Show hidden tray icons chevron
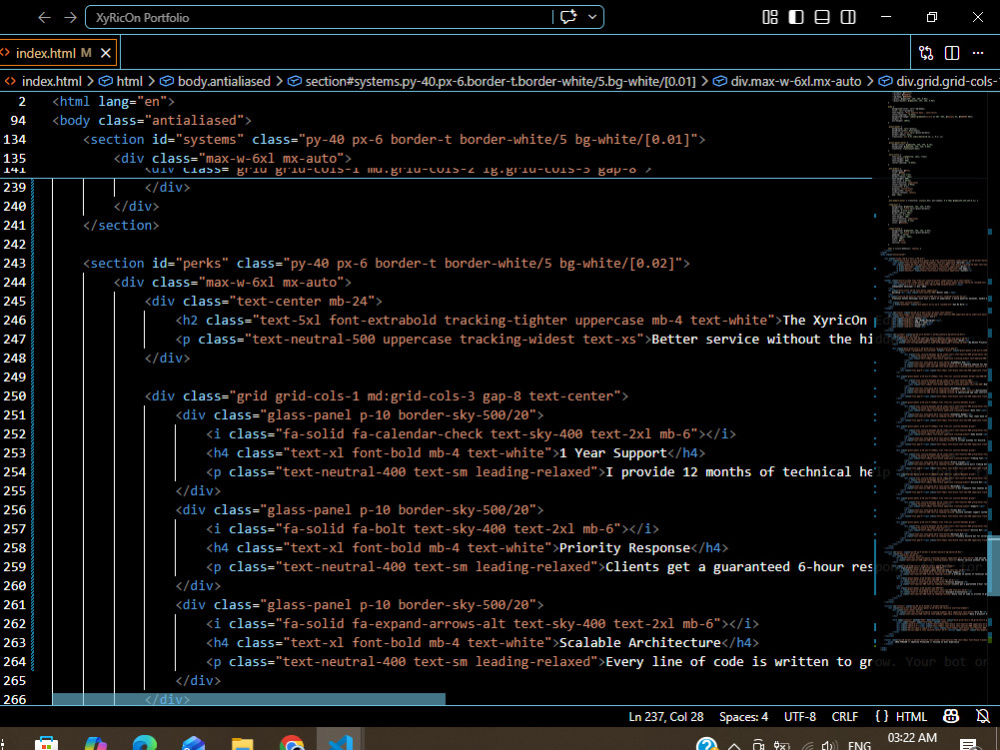 click(734, 745)
